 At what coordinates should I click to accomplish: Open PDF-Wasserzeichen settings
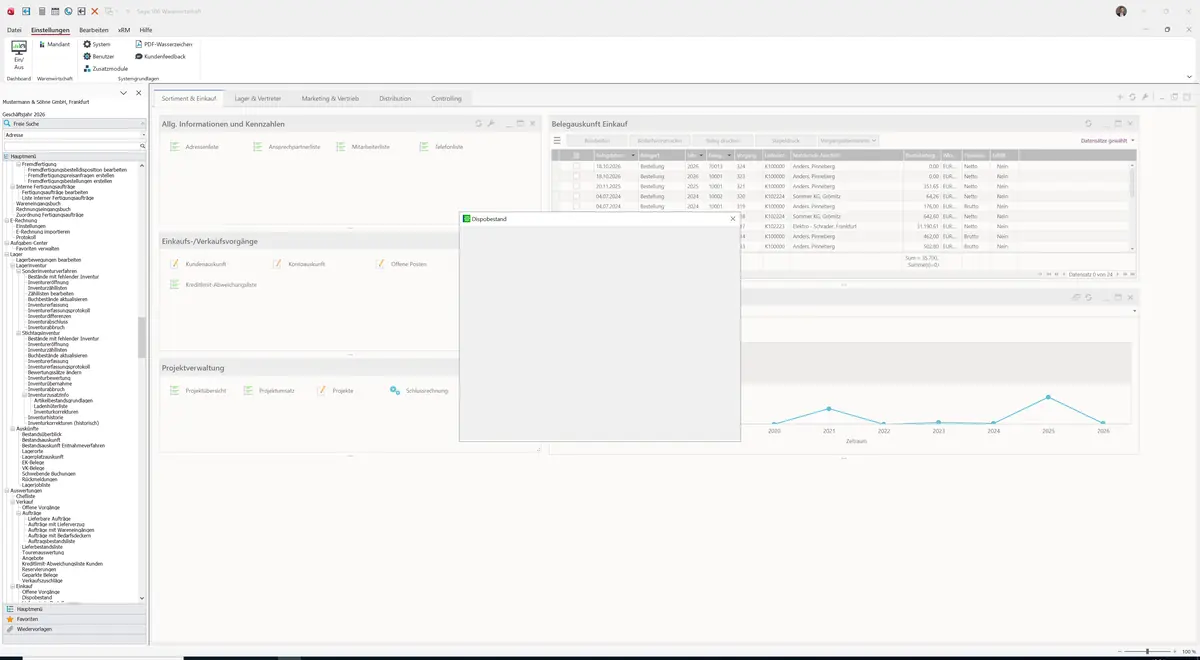click(163, 44)
